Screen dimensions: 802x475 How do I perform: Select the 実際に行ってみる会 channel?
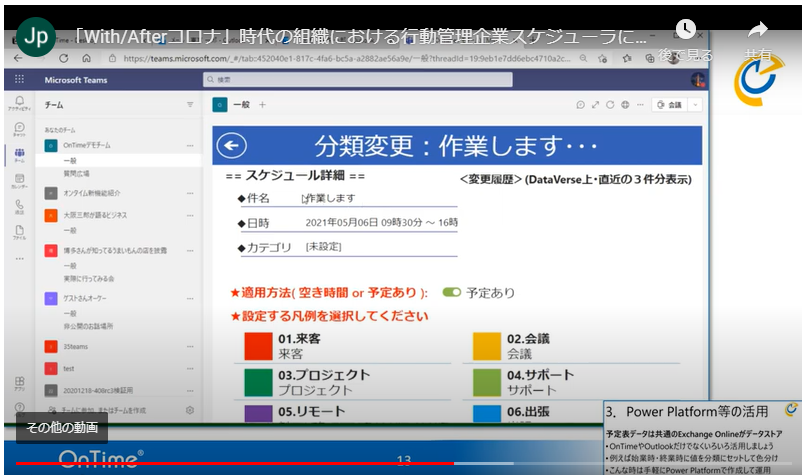click(88, 279)
